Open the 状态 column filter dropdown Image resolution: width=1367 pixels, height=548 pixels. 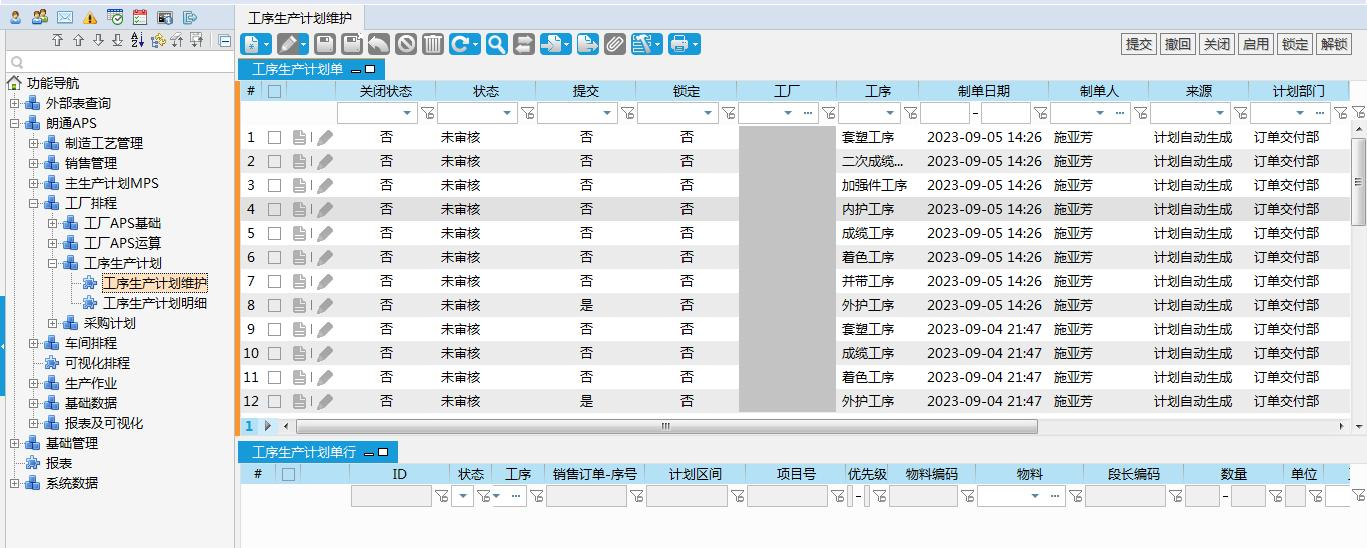(x=507, y=113)
